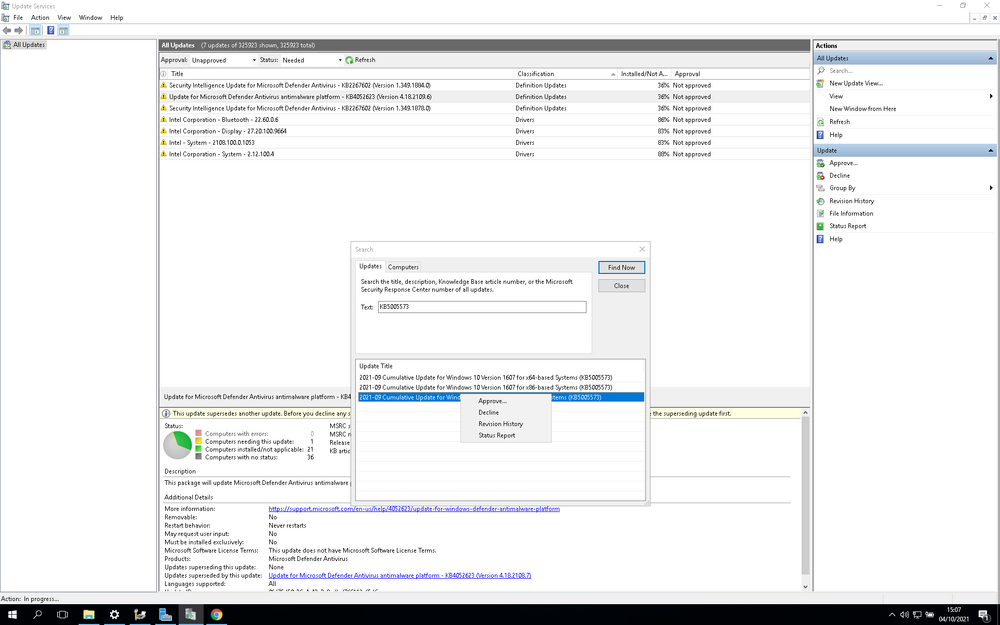The image size is (1000, 625).
Task: Open taskbar search magnifier
Action: point(37,615)
